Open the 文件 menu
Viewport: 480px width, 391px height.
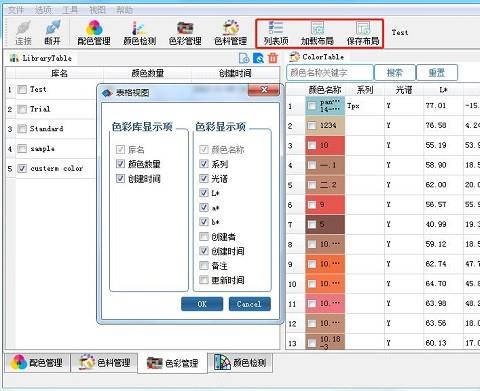point(16,10)
